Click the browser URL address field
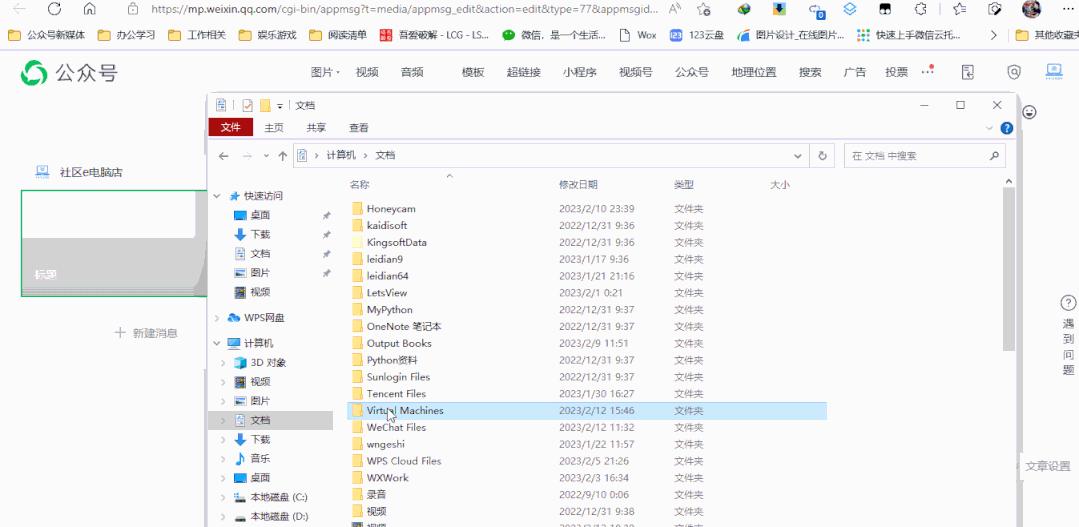The image size is (1079, 527). [405, 9]
